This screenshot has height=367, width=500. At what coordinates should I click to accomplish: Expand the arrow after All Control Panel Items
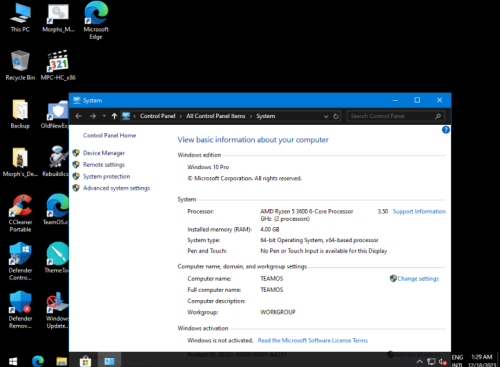point(251,116)
